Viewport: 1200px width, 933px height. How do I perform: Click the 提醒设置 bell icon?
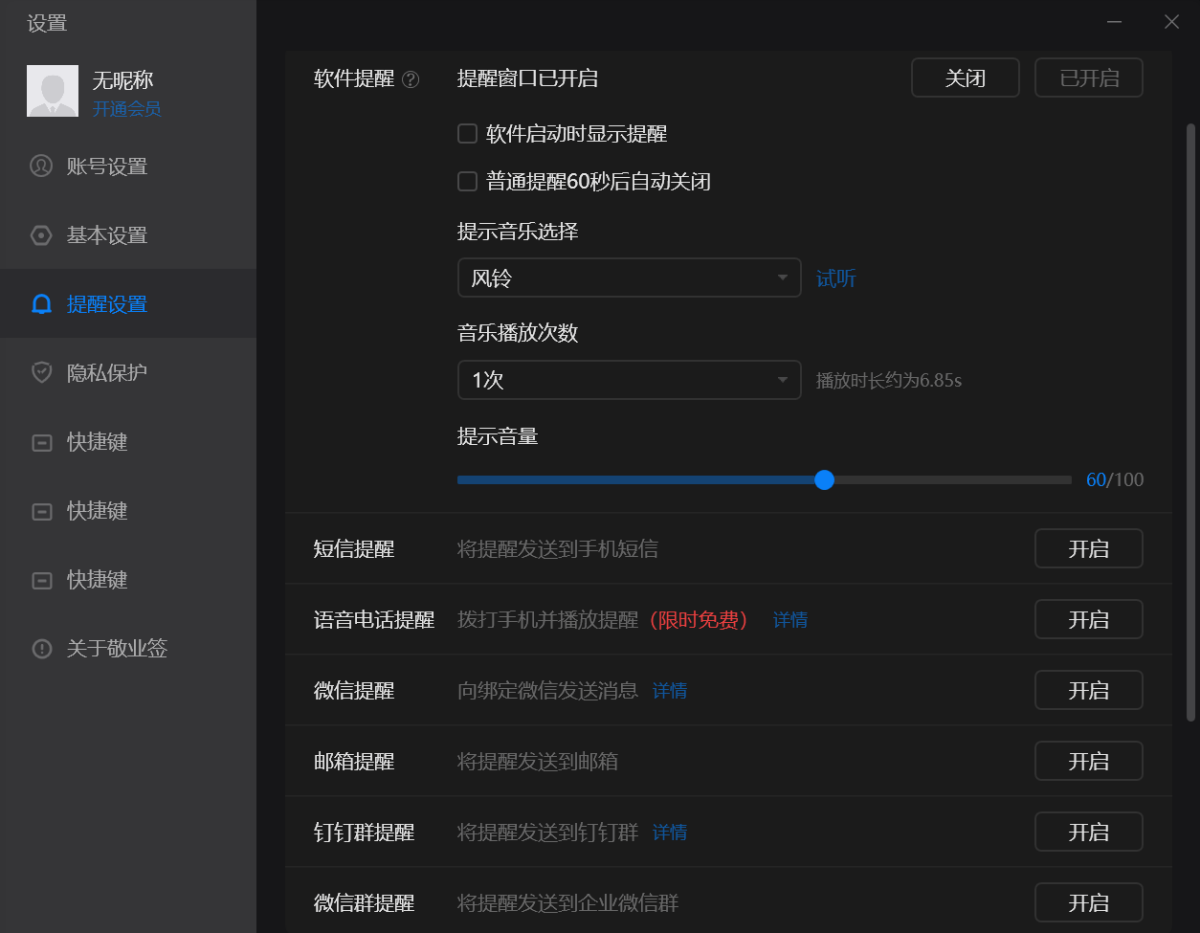click(41, 304)
